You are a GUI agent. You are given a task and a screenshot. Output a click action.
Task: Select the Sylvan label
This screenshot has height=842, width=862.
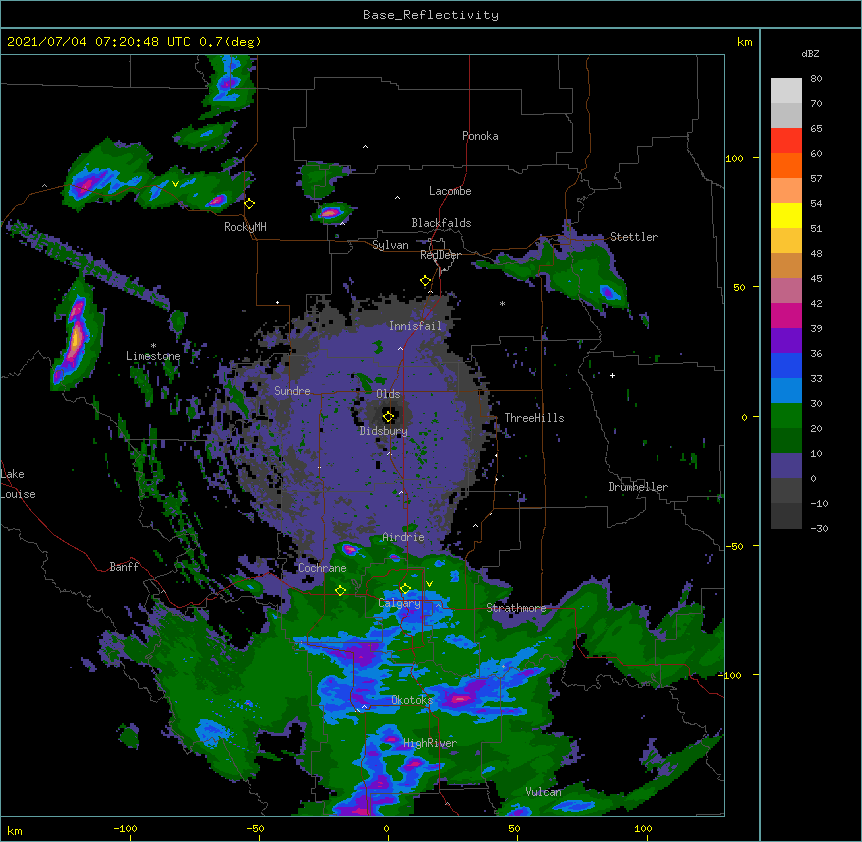click(390, 245)
